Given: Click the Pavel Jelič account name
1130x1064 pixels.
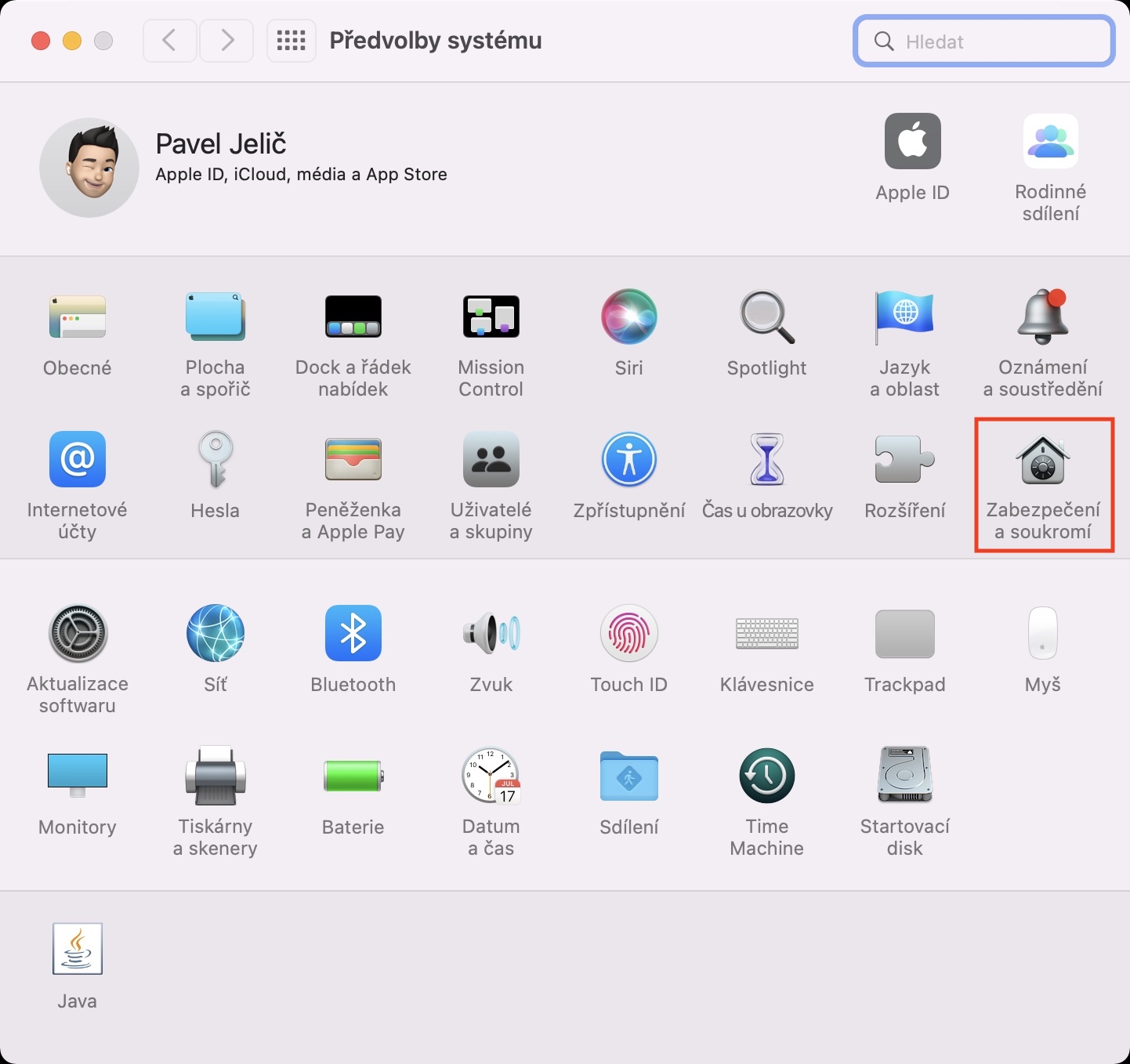Looking at the screenshot, I should point(221,144).
